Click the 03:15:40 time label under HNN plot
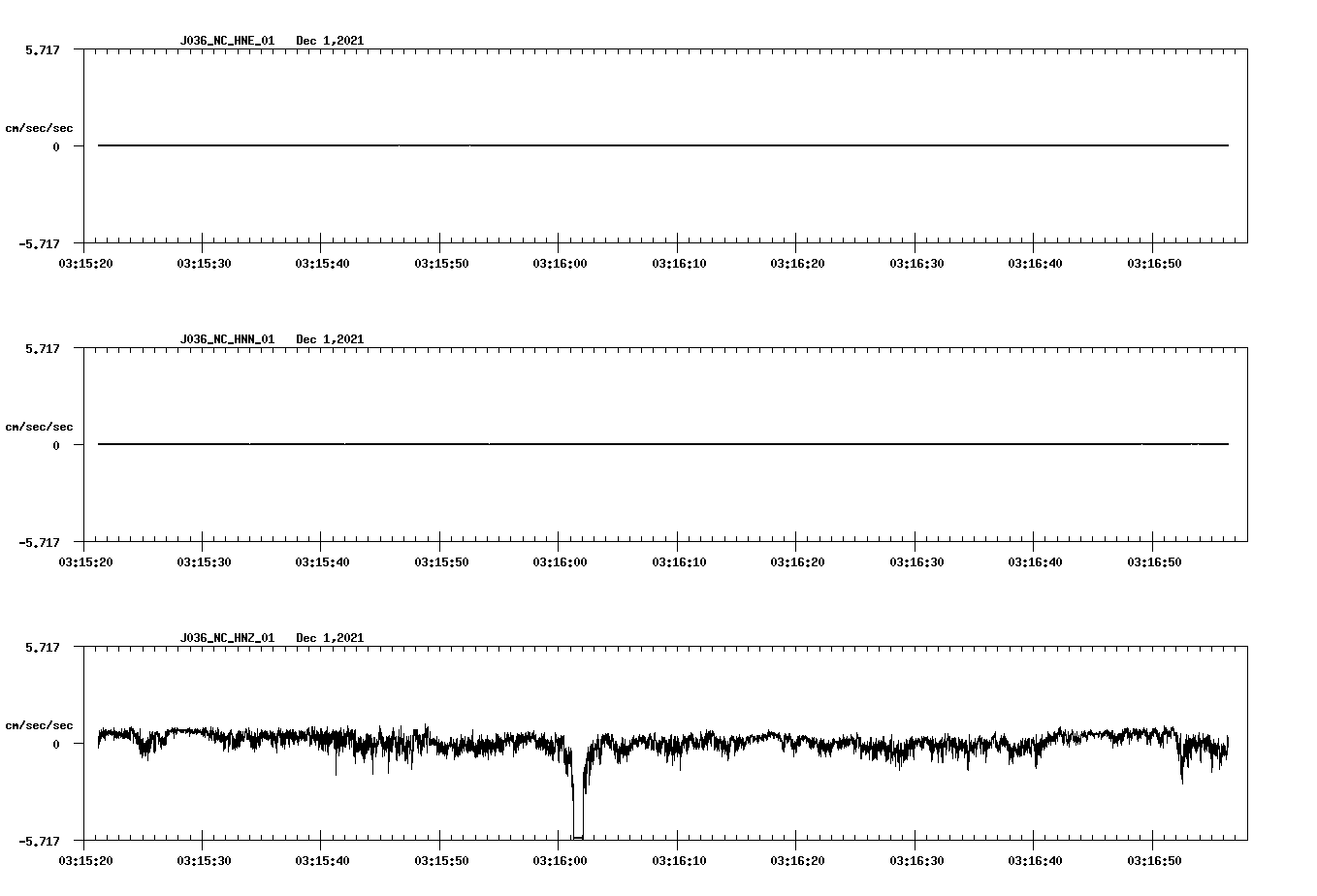Screen dimensions: 1317x896 tap(323, 562)
